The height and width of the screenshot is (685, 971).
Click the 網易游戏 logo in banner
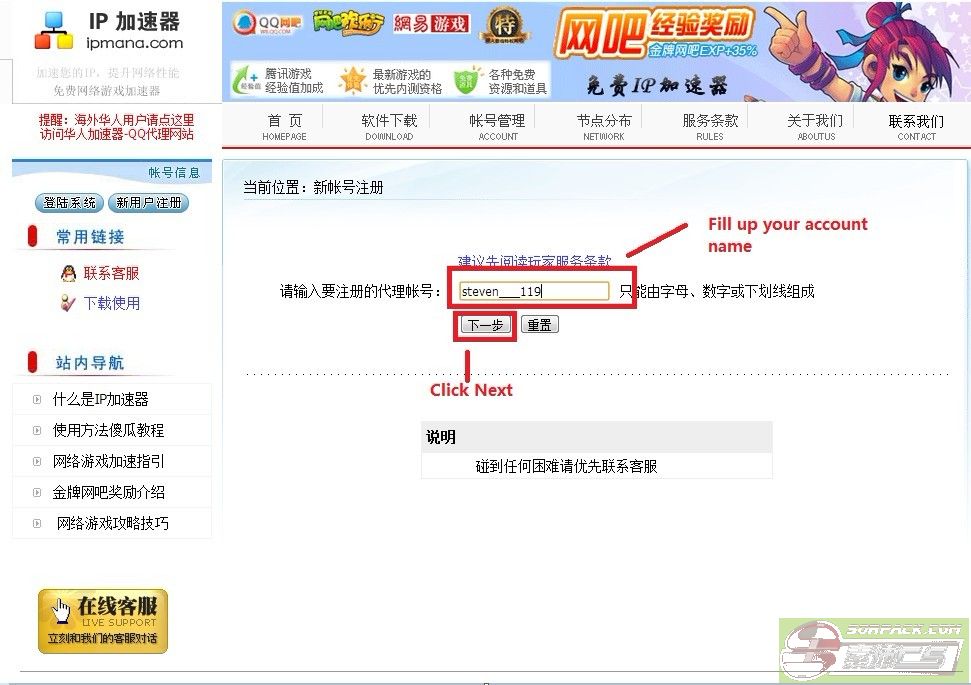pyautogui.click(x=431, y=24)
